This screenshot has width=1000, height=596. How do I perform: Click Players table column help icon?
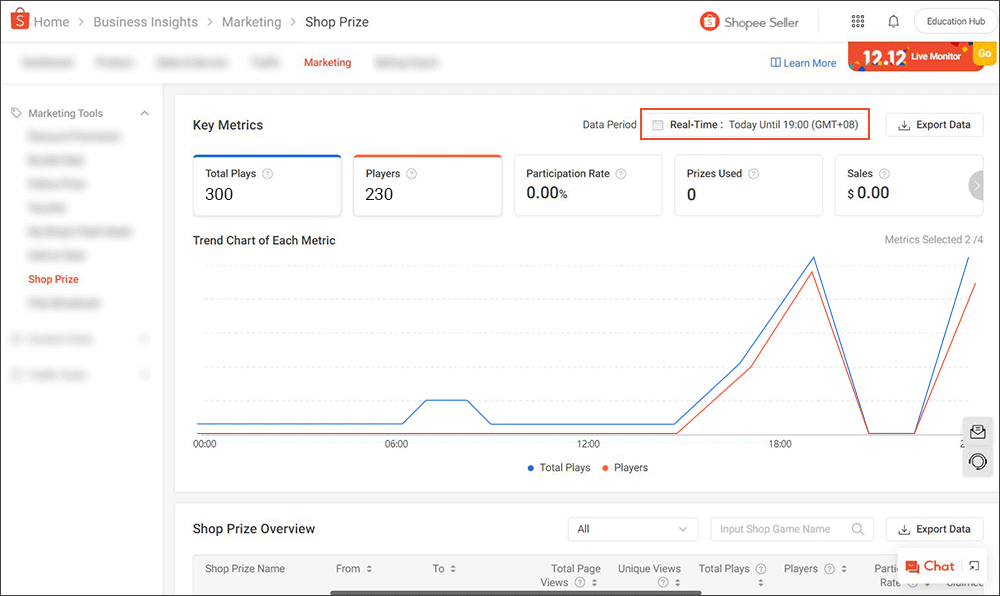(x=829, y=569)
